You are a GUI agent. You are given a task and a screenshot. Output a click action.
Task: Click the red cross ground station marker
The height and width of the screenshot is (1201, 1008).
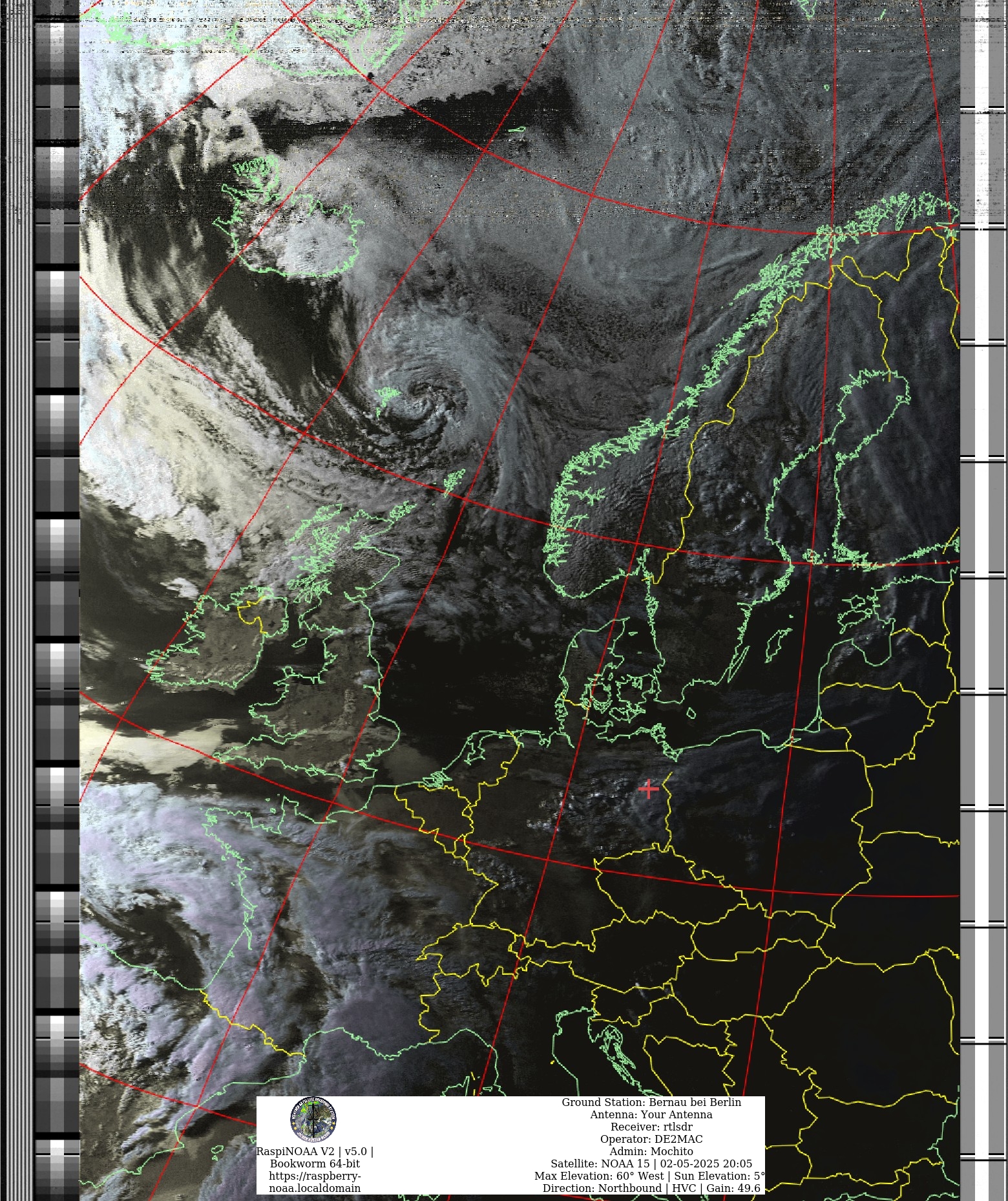point(648,789)
